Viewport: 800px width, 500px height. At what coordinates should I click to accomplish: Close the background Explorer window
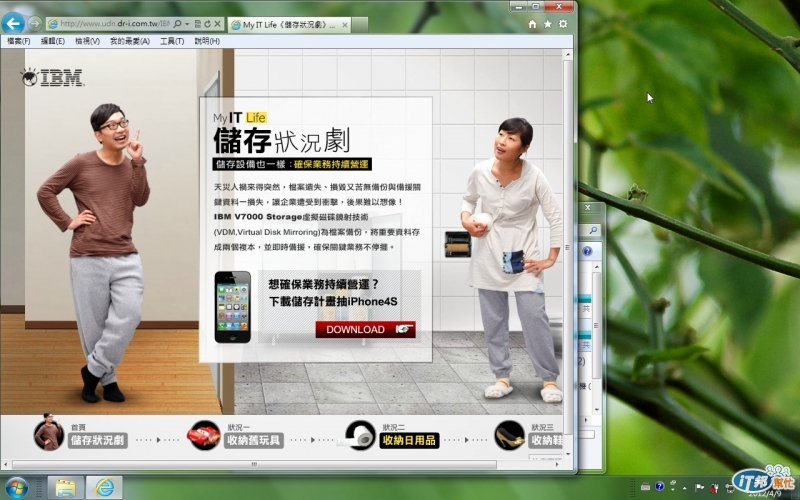tap(588, 208)
